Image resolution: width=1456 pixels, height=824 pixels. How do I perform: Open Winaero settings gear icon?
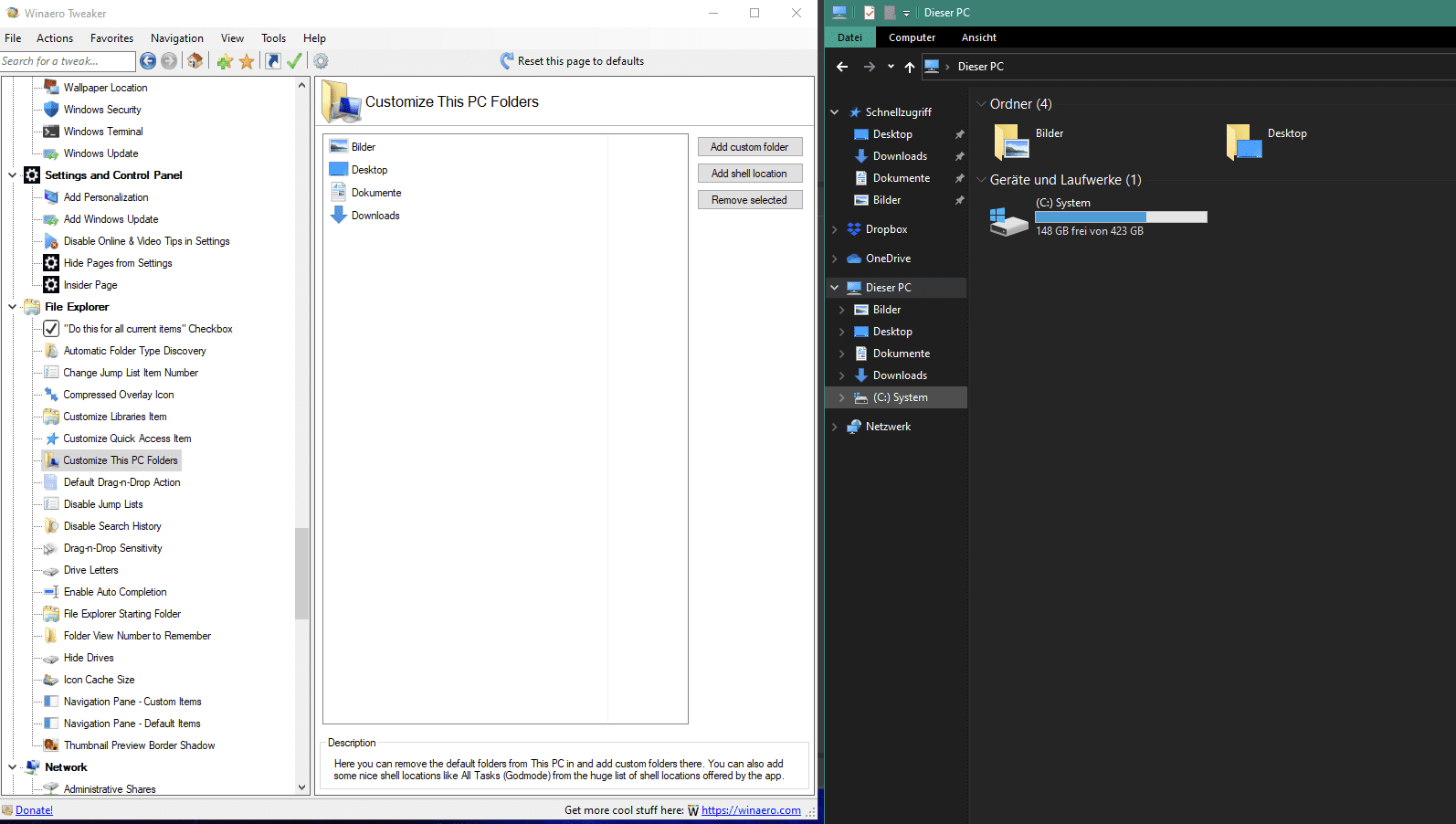coord(321,61)
